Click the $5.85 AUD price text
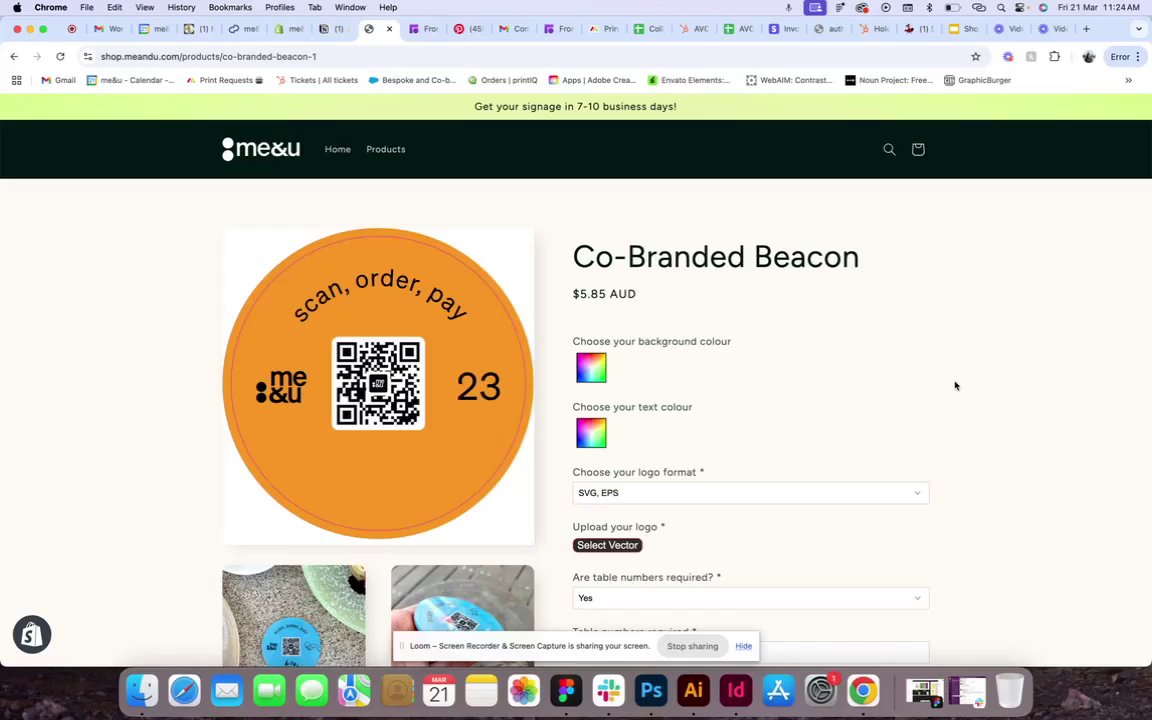Screen dimensions: 1152x720 click(604, 294)
